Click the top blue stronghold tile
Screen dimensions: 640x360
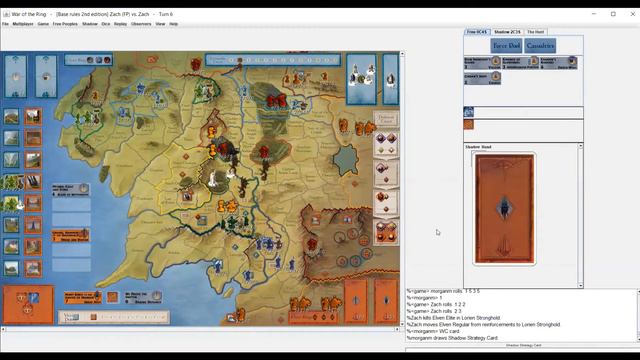11,117
